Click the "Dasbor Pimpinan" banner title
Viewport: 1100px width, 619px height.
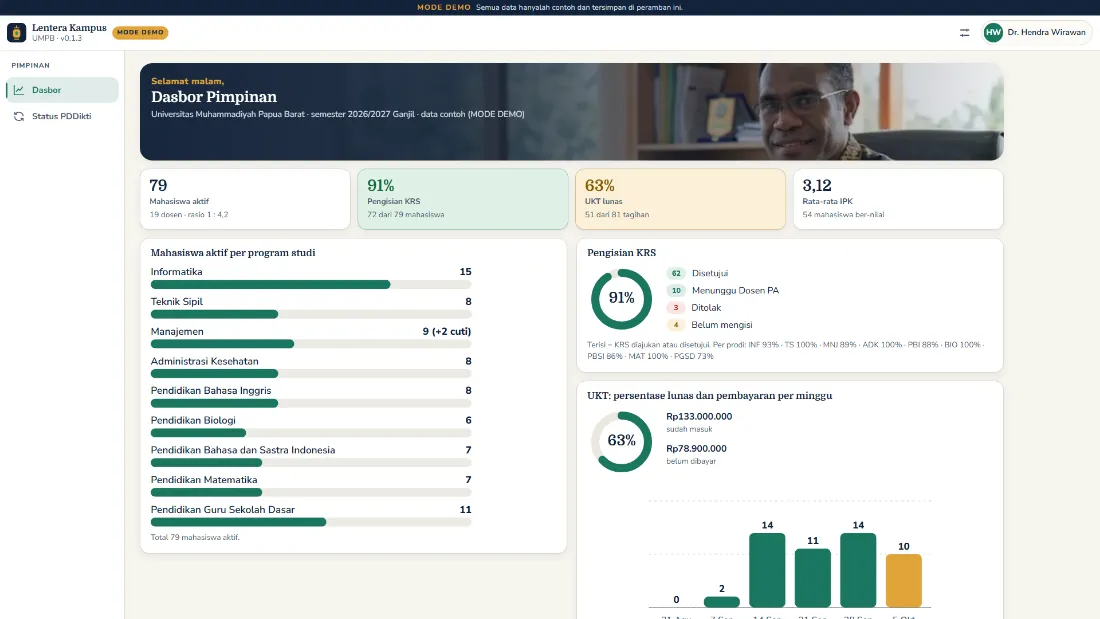[x=214, y=97]
